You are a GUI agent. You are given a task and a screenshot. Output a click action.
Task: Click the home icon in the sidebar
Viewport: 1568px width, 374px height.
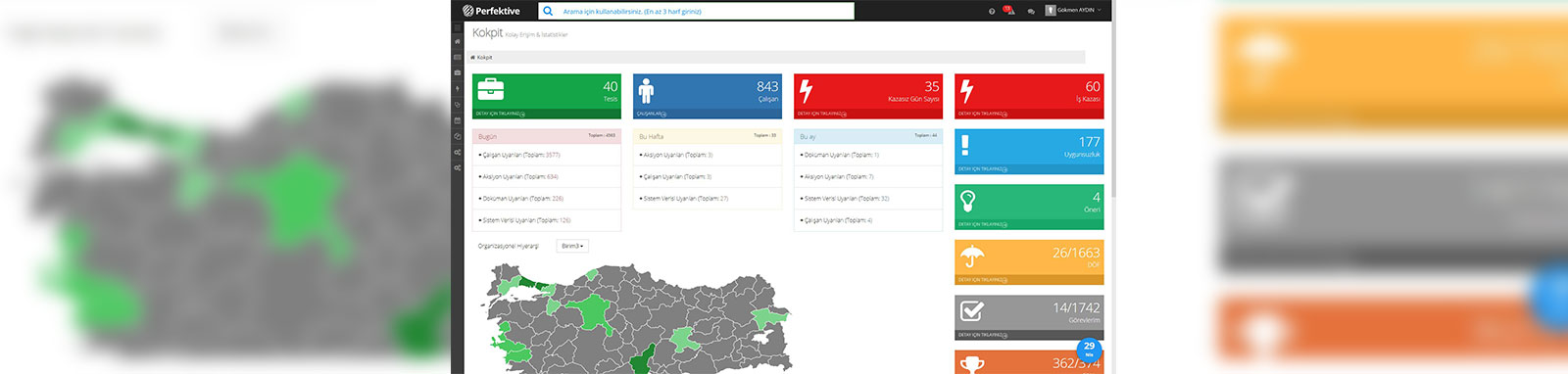[x=457, y=42]
